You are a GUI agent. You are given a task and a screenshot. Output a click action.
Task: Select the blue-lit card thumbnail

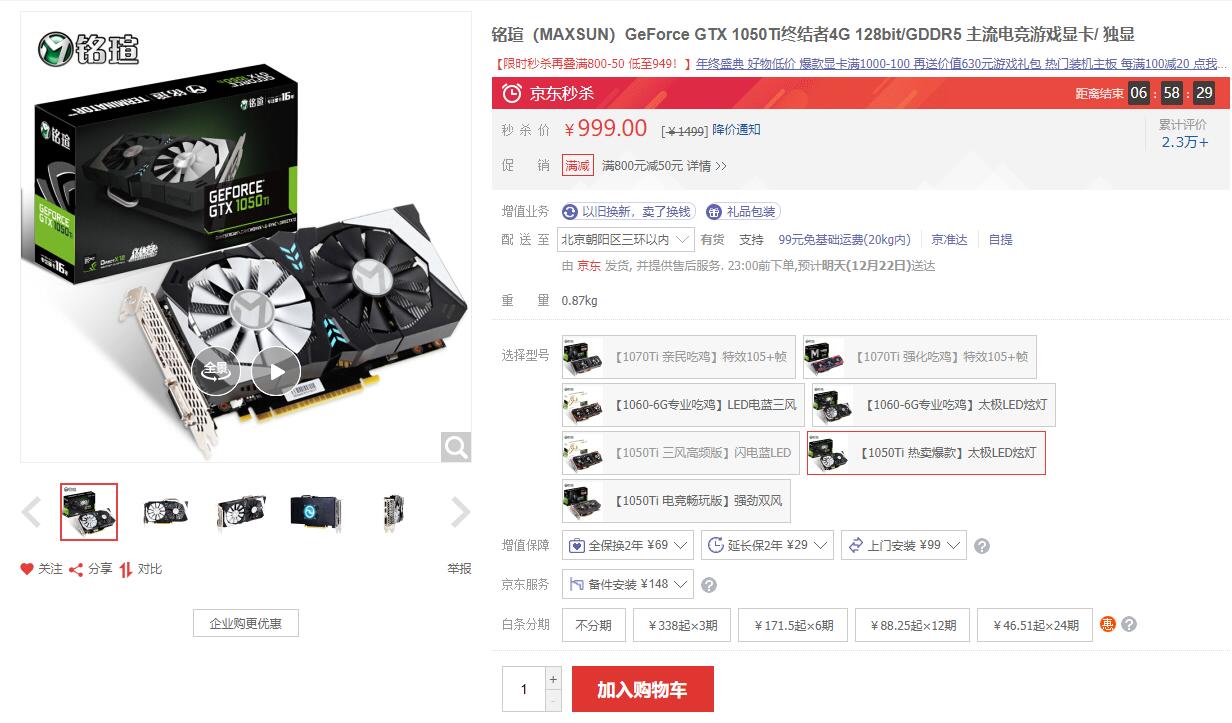click(x=316, y=511)
